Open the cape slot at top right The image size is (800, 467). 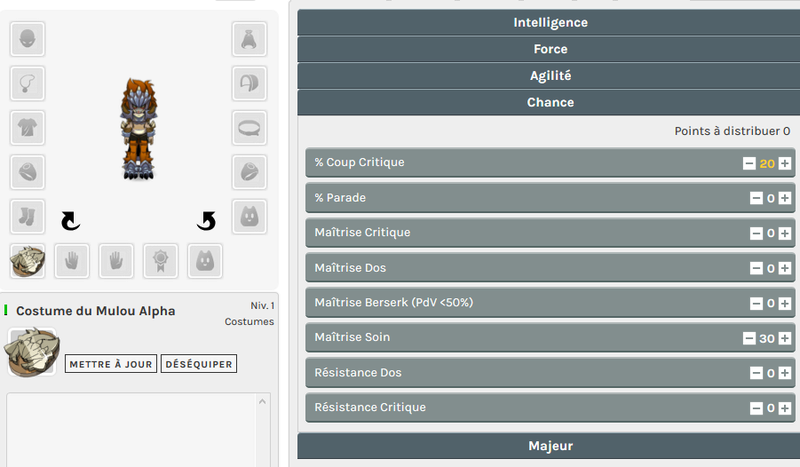tap(249, 39)
